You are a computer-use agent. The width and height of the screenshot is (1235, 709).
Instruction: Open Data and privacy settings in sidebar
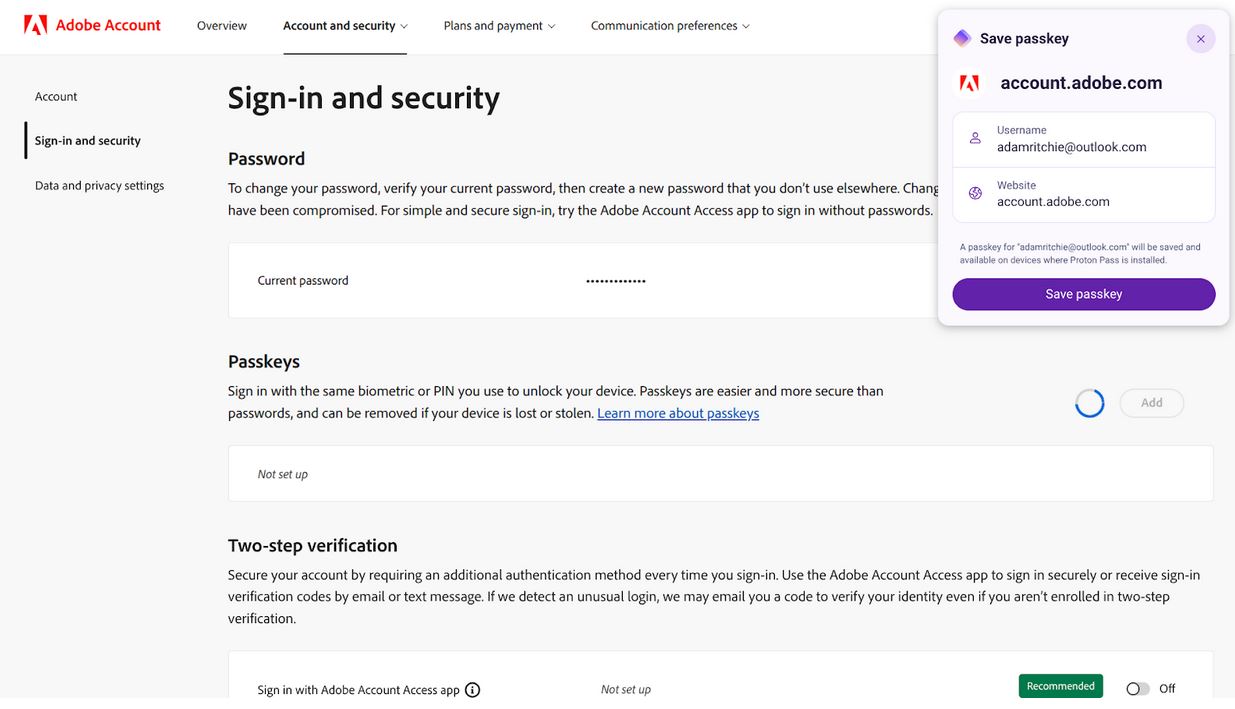[99, 186]
